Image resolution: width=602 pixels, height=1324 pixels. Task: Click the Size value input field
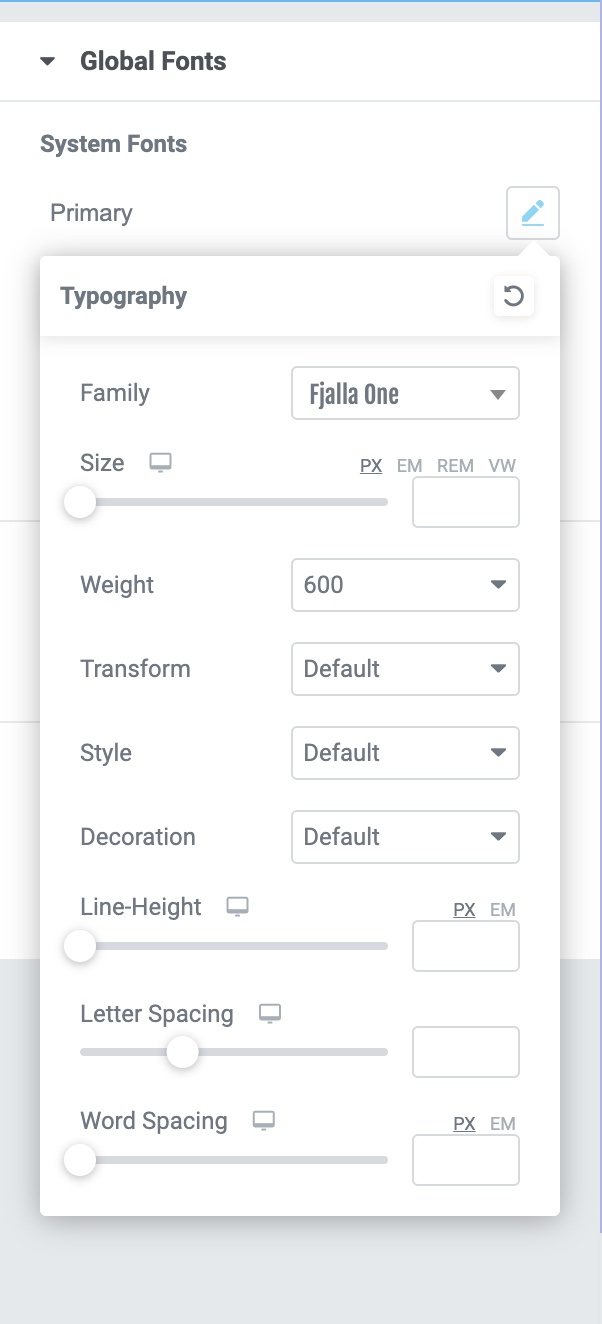(466, 502)
